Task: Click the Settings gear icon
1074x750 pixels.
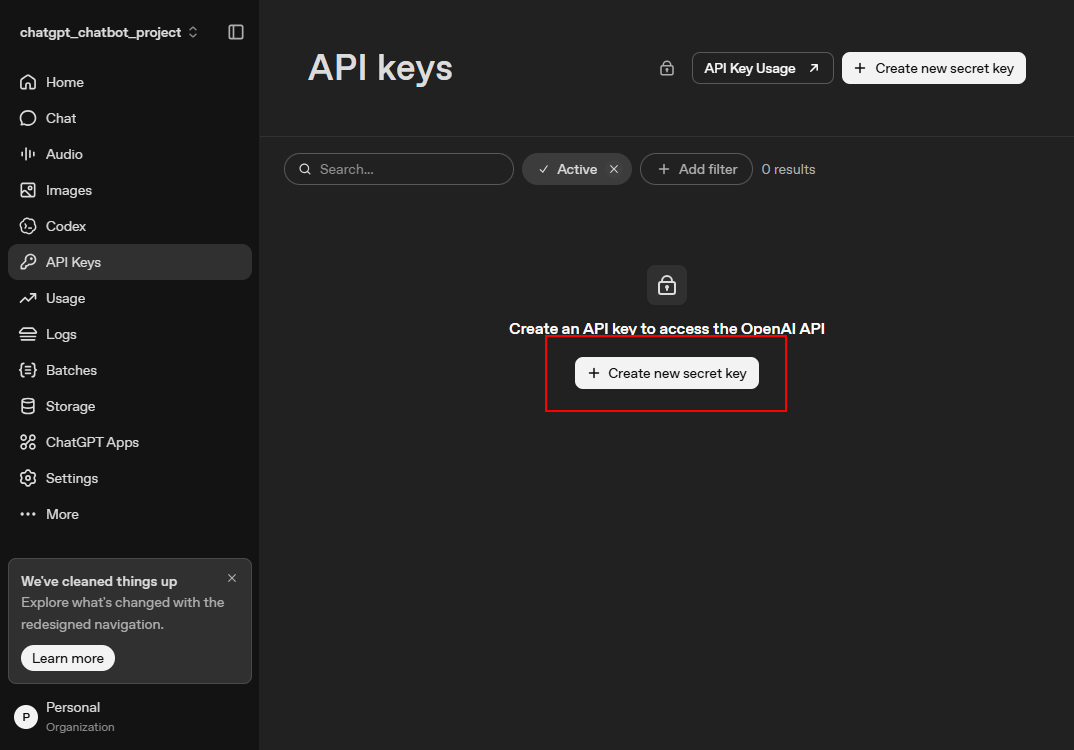Action: click(28, 478)
